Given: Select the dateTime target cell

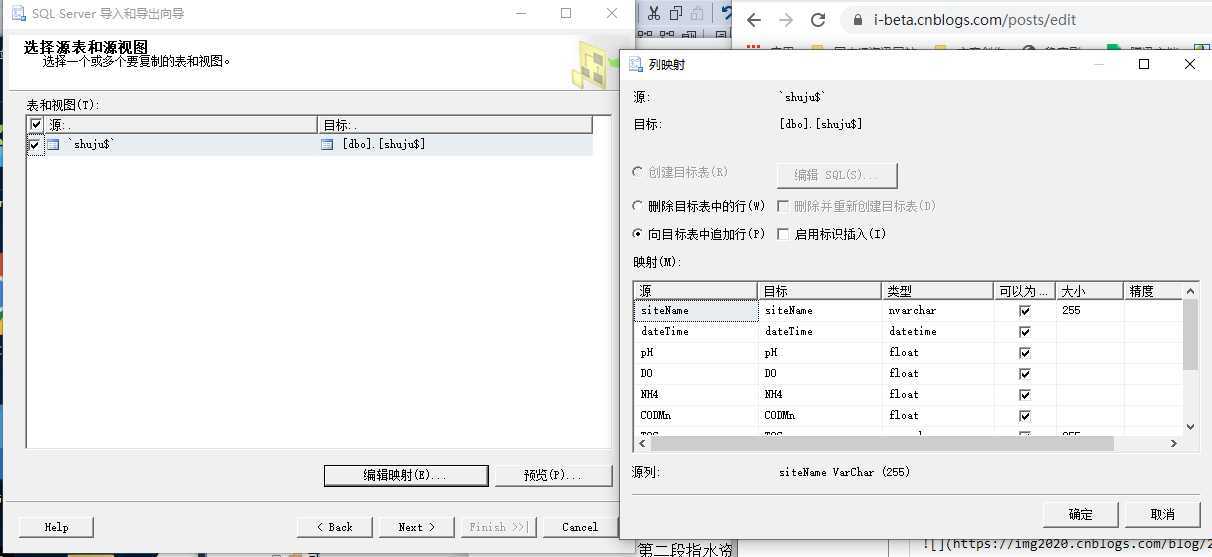Looking at the screenshot, I should [820, 332].
